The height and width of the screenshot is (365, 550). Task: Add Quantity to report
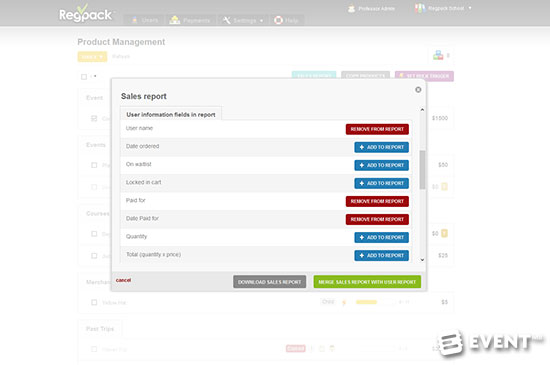coord(381,237)
